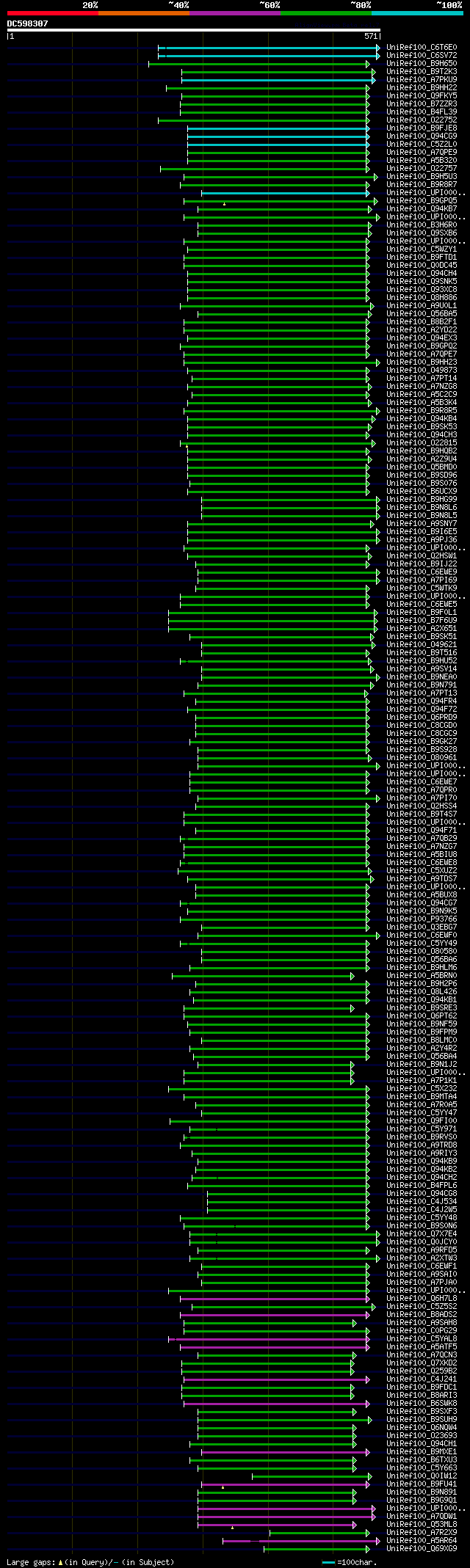Select label UniRef100_B9GPQ5

pos(422,201)
